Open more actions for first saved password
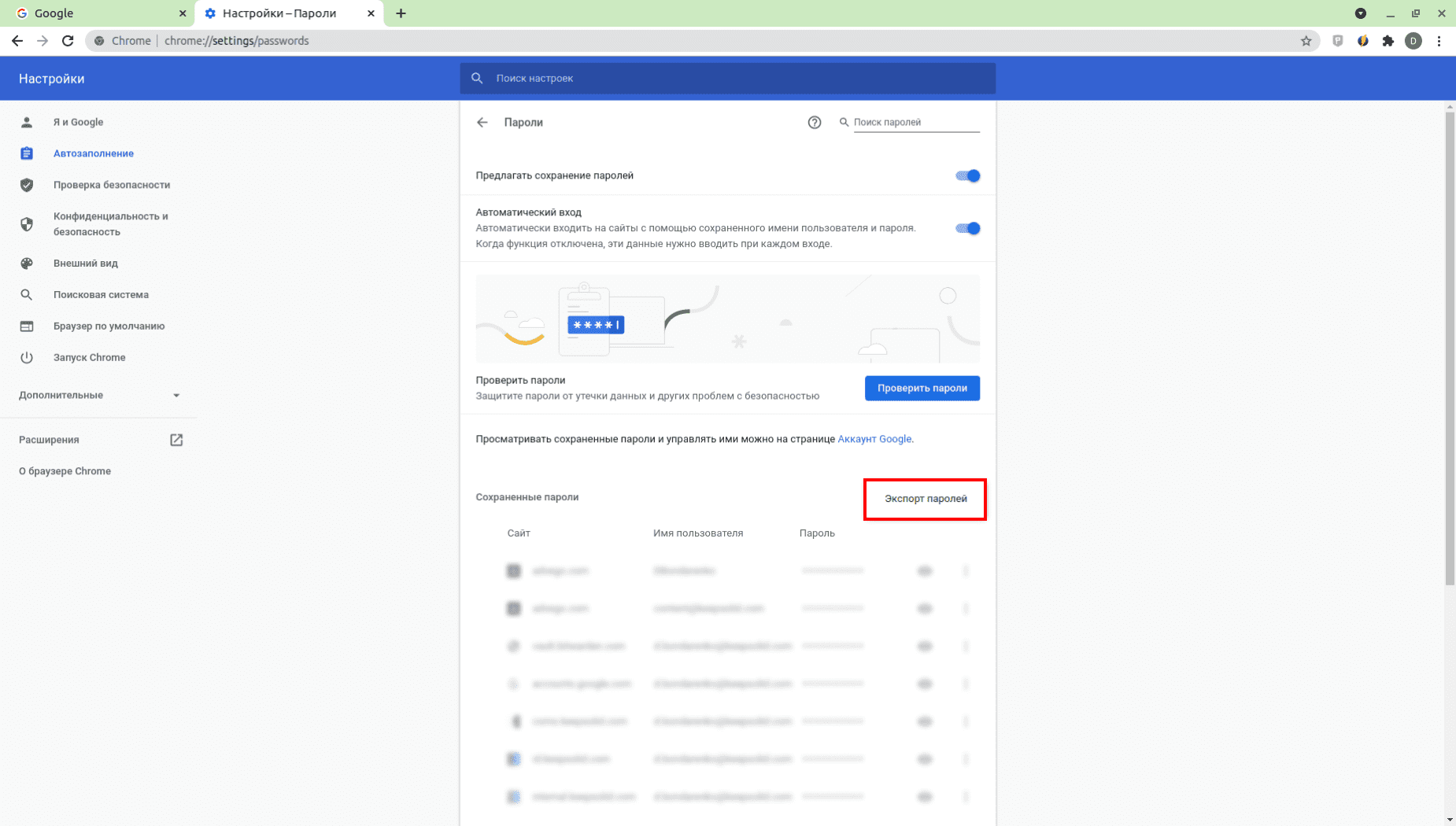The width and height of the screenshot is (1456, 826). pos(966,571)
